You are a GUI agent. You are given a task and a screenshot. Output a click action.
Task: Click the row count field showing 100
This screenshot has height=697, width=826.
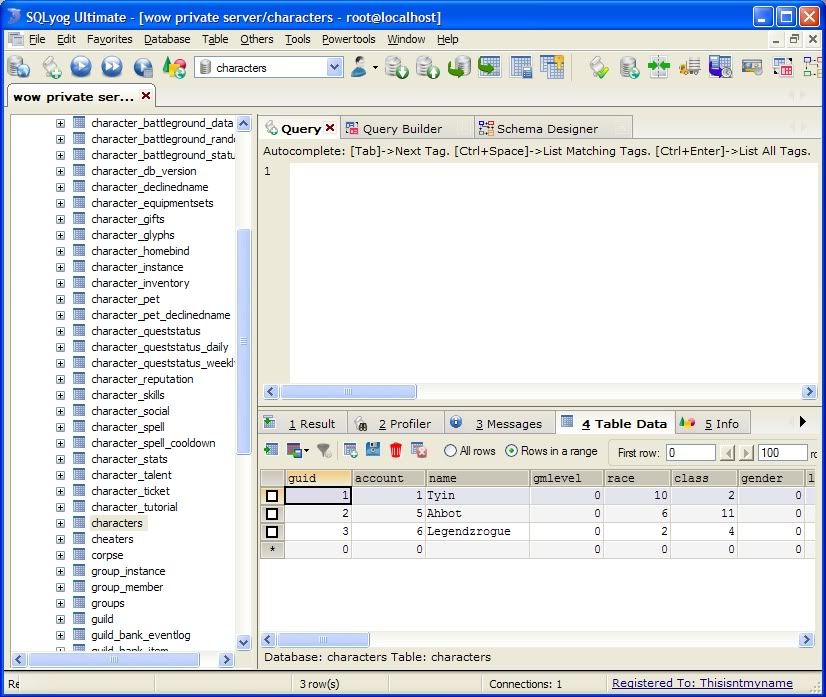(x=782, y=453)
